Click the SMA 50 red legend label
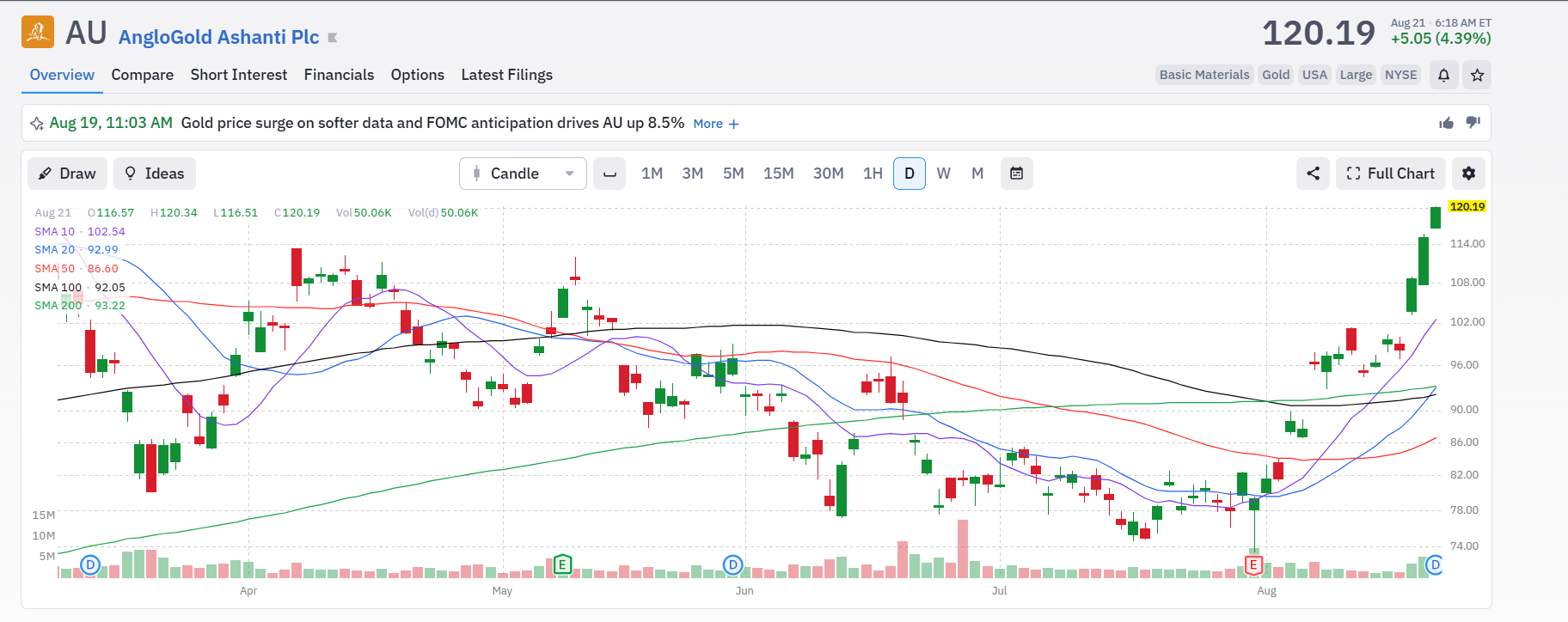The width and height of the screenshot is (1568, 622). [x=55, y=268]
